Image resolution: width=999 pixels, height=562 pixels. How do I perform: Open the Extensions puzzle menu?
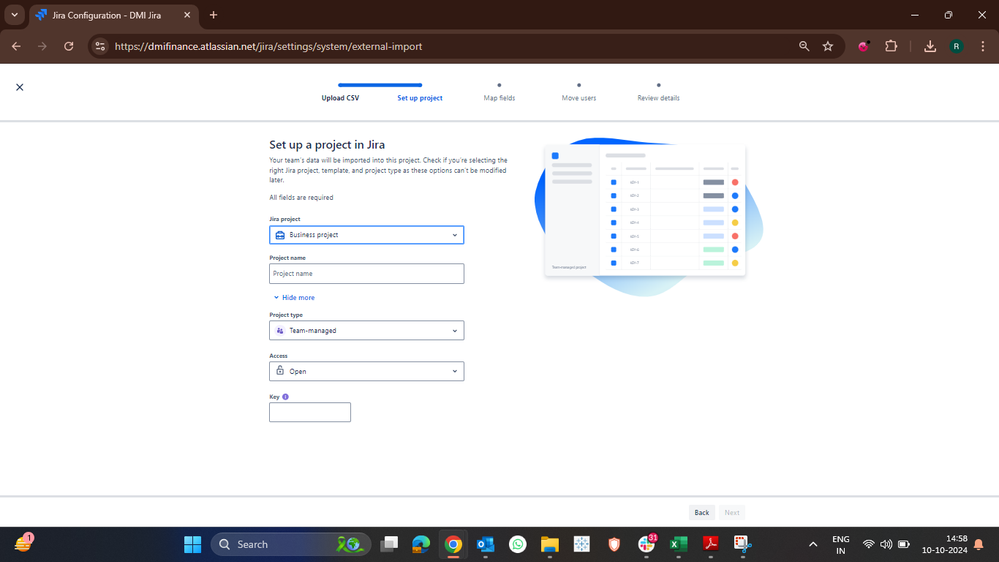pyautogui.click(x=891, y=47)
